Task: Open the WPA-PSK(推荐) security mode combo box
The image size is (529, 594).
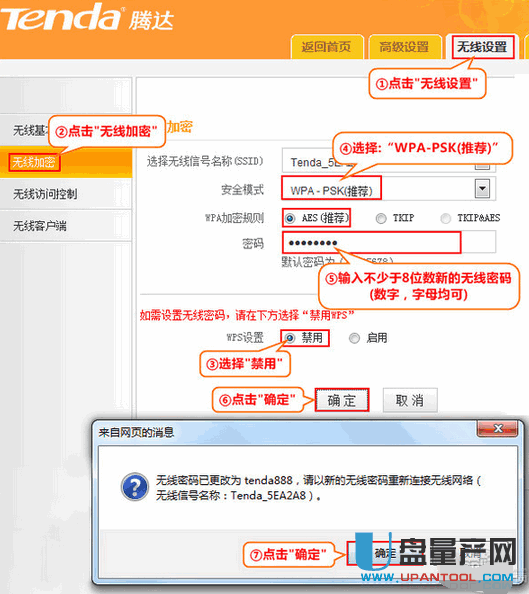Action: point(388,189)
